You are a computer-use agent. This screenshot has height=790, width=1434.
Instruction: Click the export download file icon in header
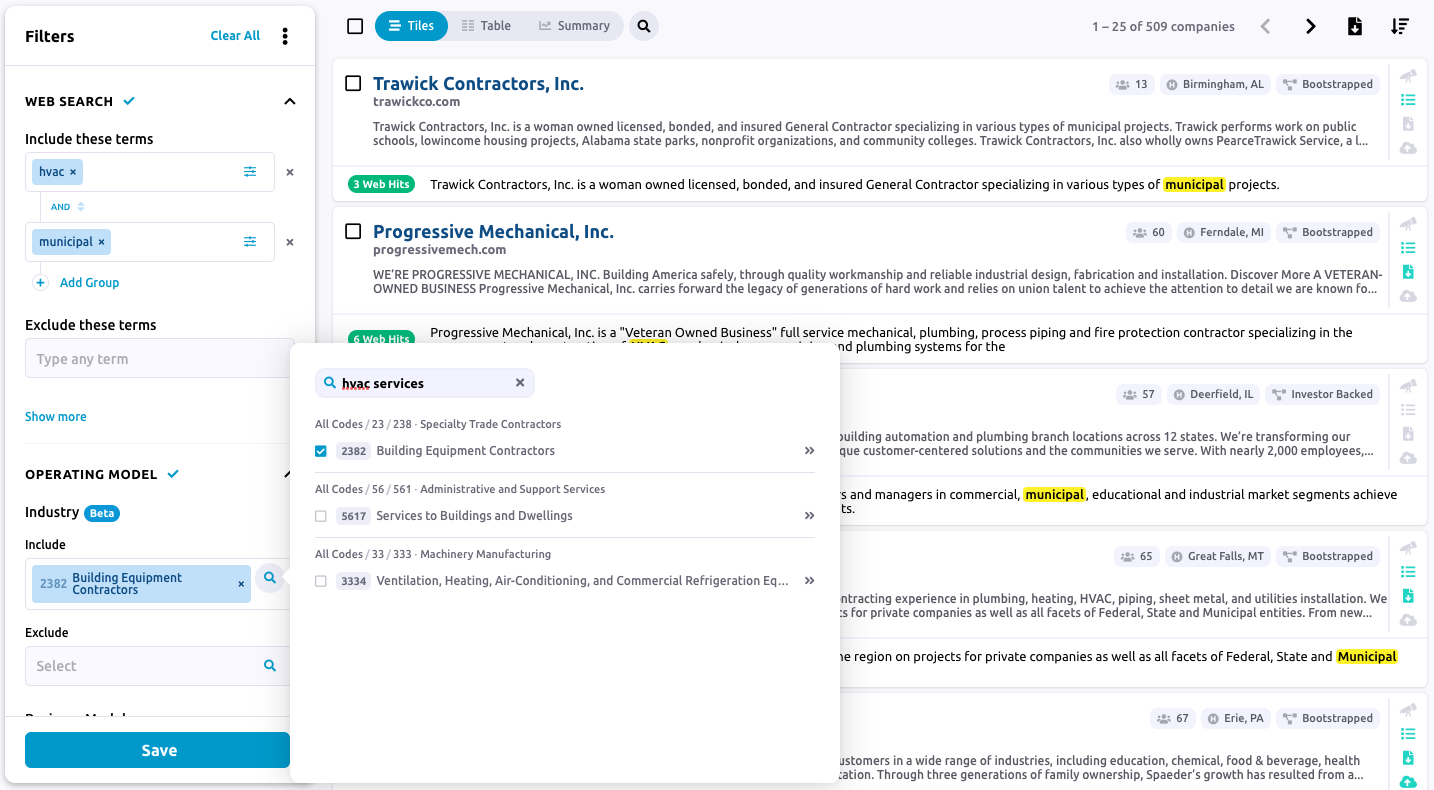coord(1355,27)
